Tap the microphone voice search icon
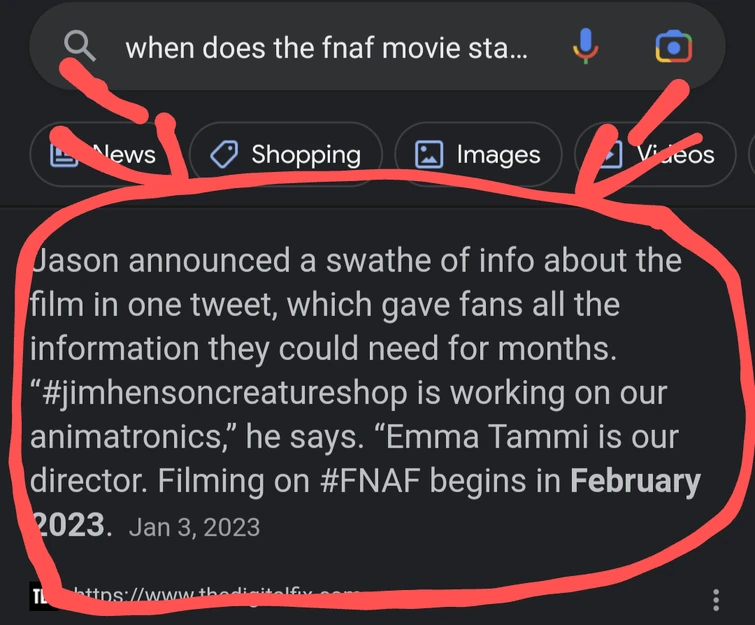The width and height of the screenshot is (755, 625). (587, 46)
